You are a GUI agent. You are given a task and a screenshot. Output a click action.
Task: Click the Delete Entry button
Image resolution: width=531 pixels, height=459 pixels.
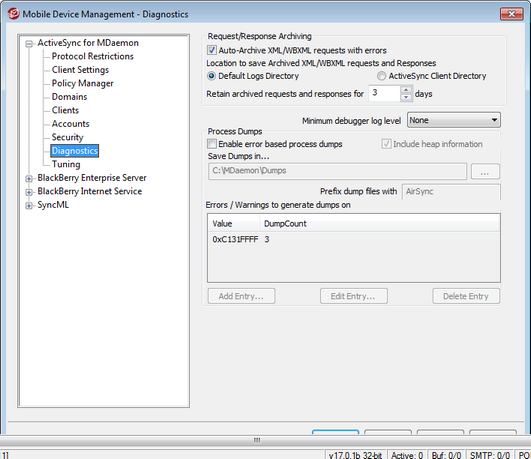pos(466,296)
